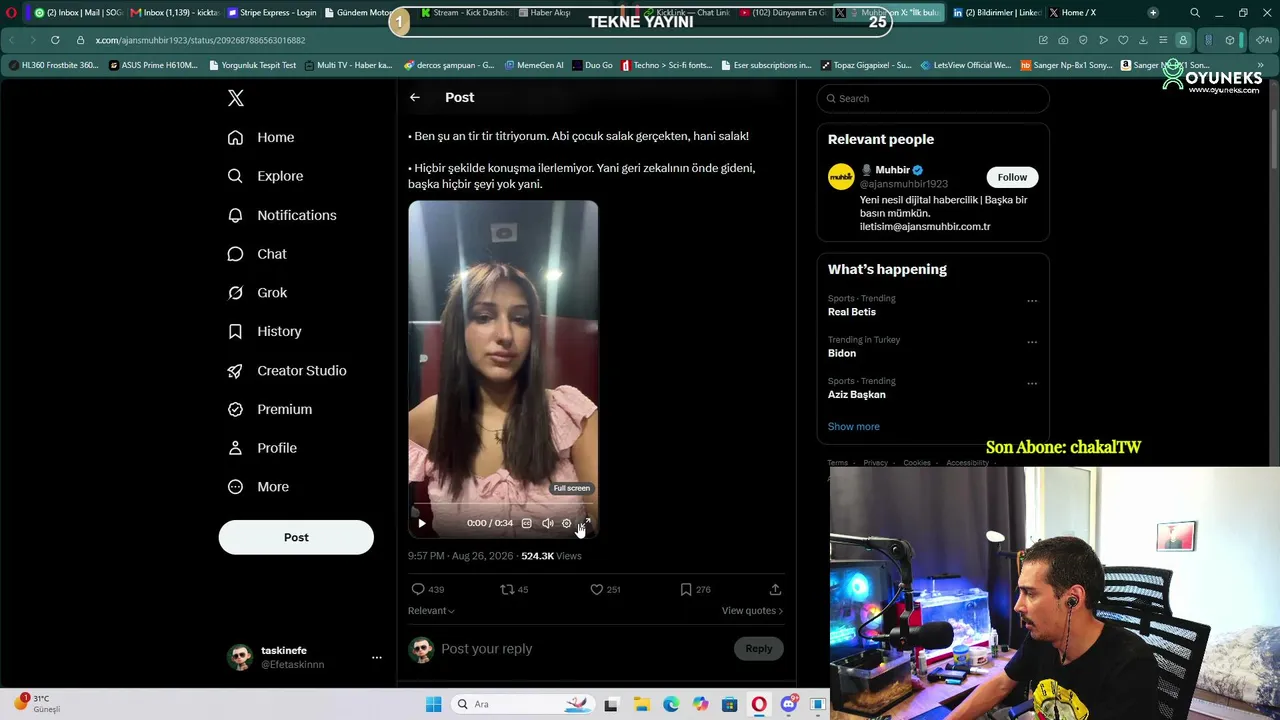Click the Reply button
1280x720 pixels.
point(759,649)
